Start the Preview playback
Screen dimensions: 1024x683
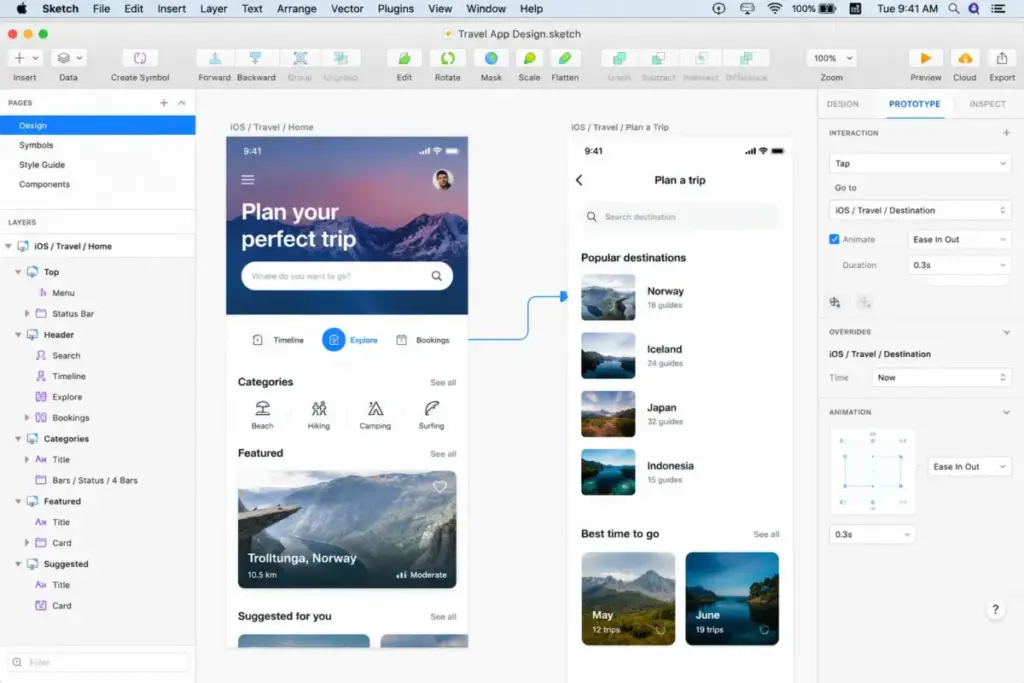[x=925, y=58]
